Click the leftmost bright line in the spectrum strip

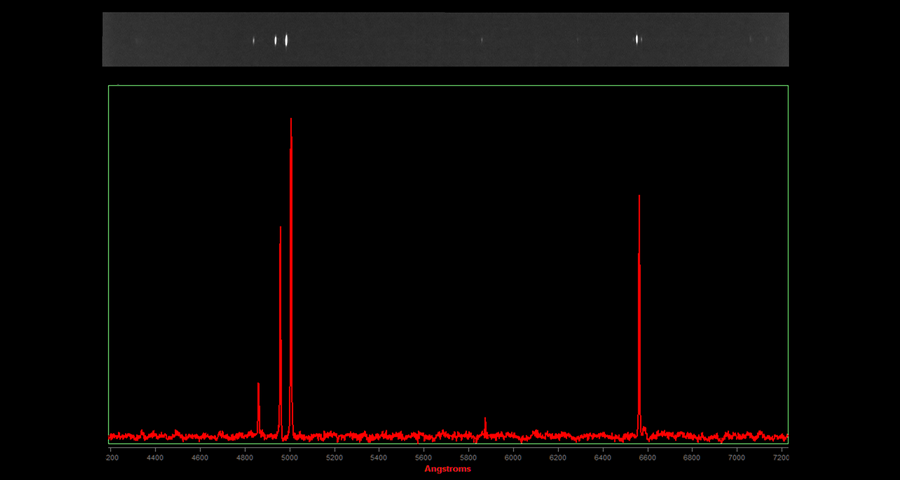(x=254, y=41)
